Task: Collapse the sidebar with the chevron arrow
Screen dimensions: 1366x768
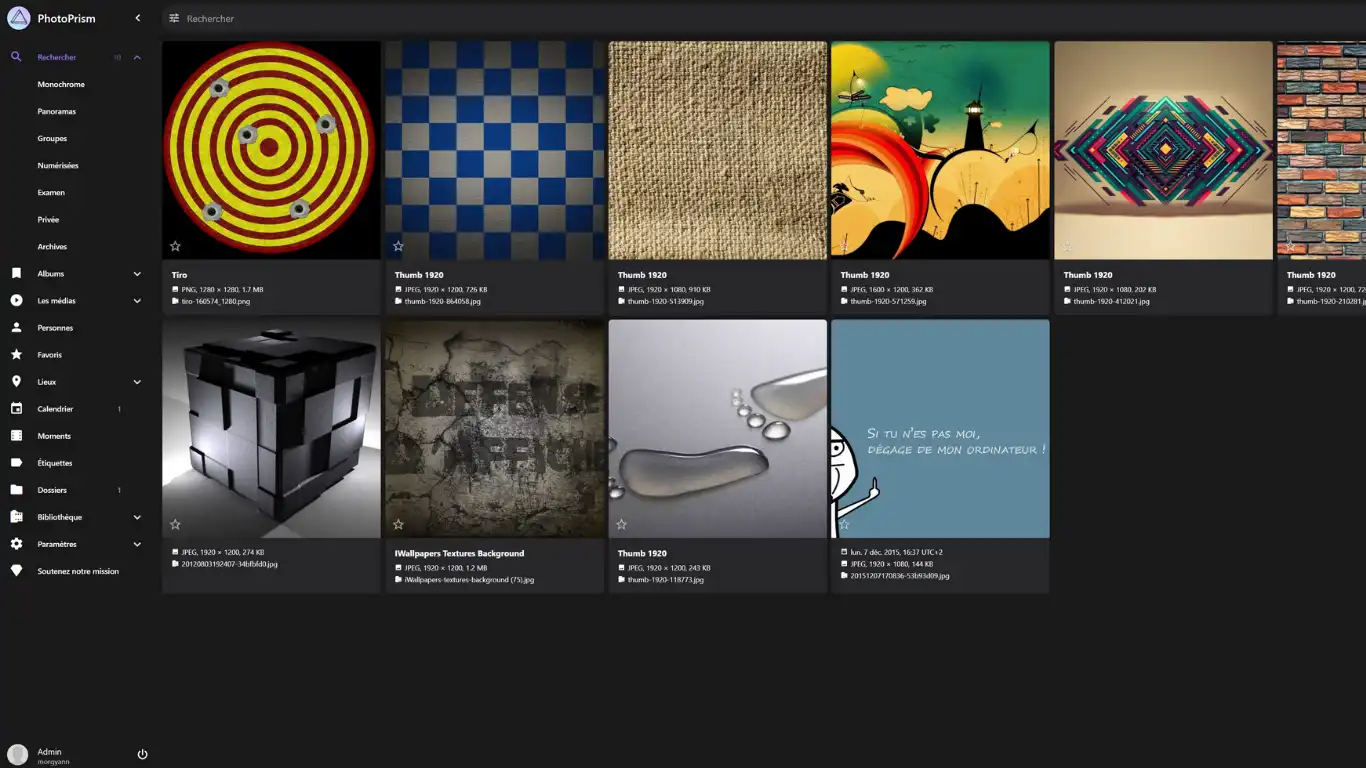Action: click(x=137, y=18)
